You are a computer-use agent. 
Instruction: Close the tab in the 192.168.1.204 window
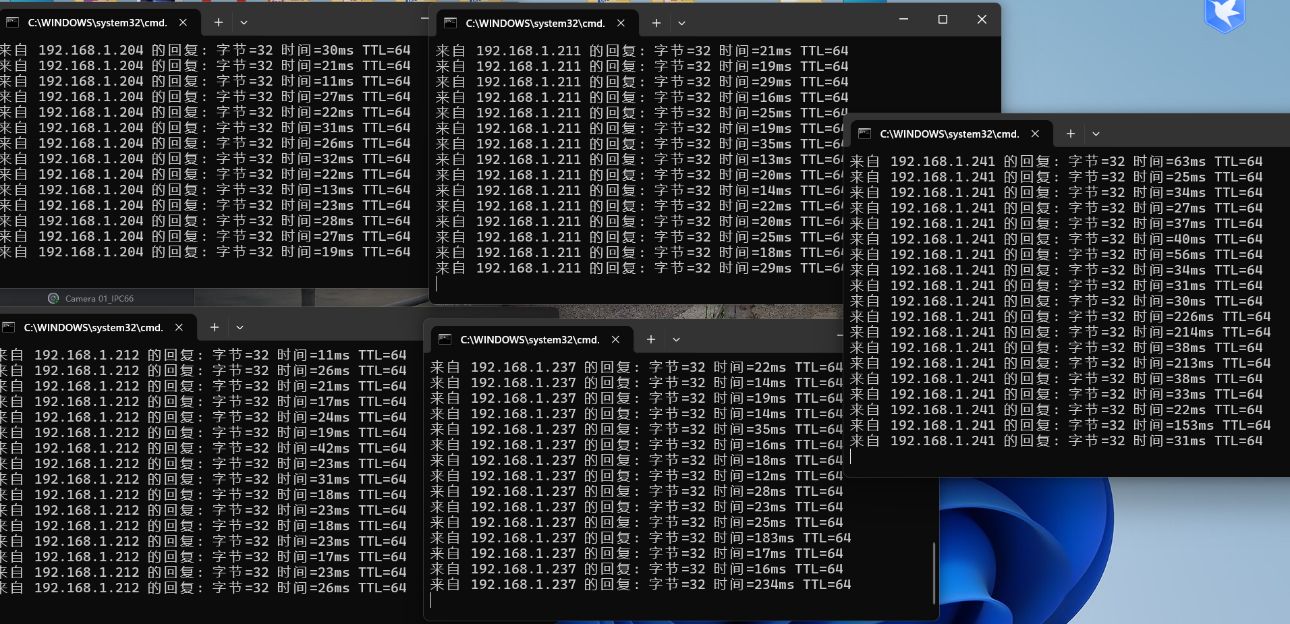click(183, 22)
